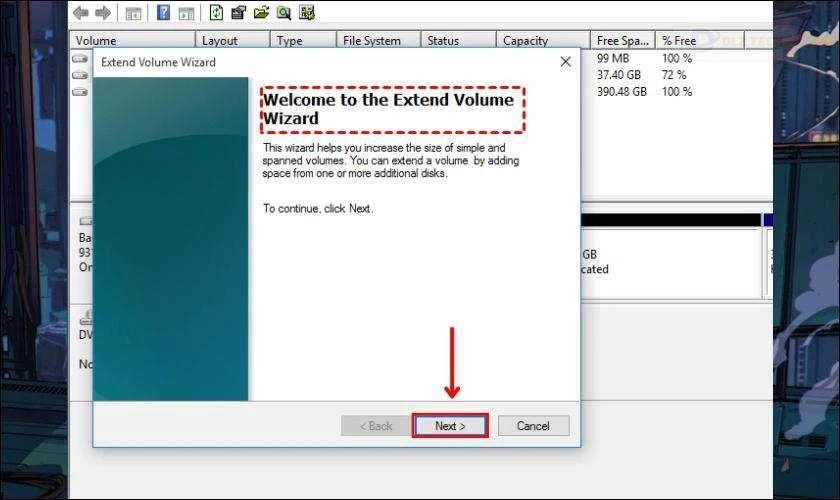This screenshot has height=500, width=840.
Task: Open the disk Properties toolbar icon
Action: 238,12
